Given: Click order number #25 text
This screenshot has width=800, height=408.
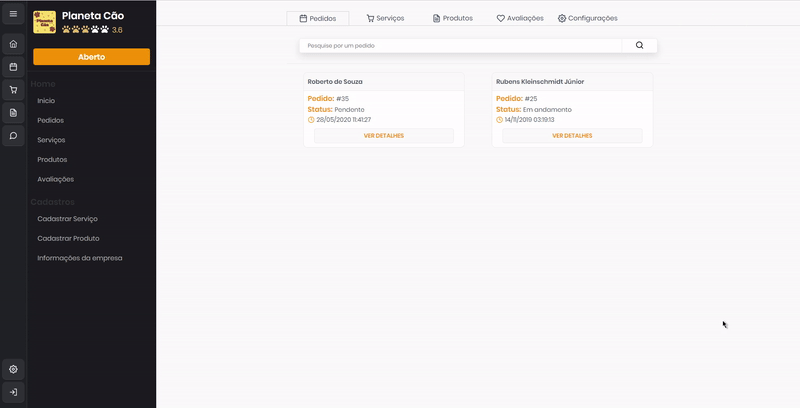Looking at the screenshot, I should point(531,98).
